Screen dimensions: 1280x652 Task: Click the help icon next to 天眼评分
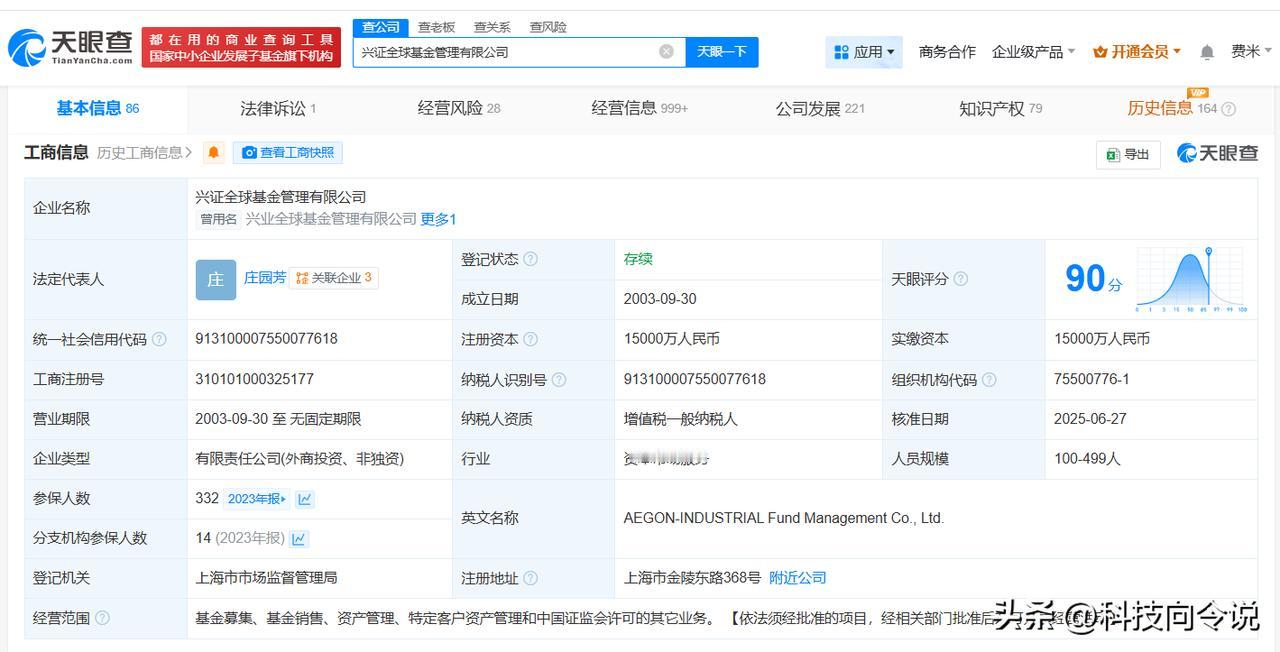tap(960, 279)
